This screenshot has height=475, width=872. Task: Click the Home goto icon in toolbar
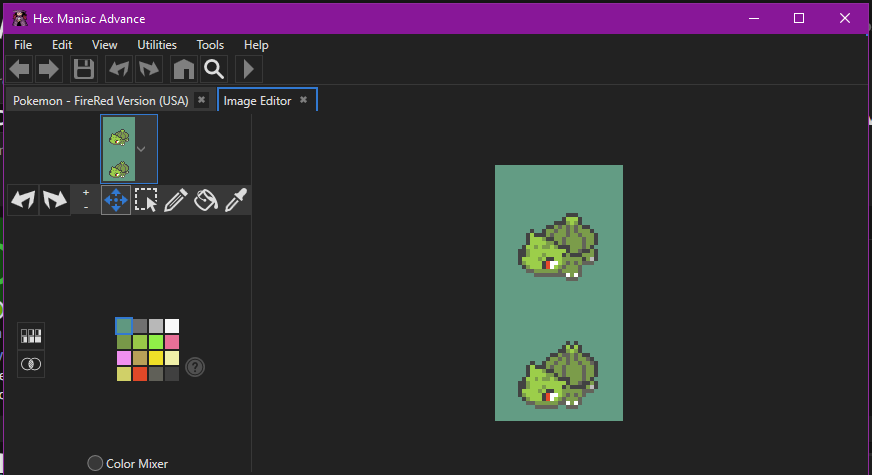click(183, 69)
